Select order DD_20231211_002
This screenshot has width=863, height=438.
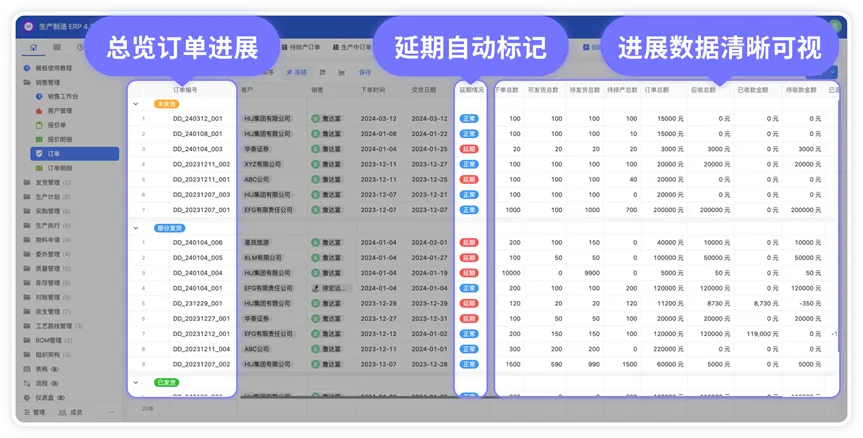[201, 164]
